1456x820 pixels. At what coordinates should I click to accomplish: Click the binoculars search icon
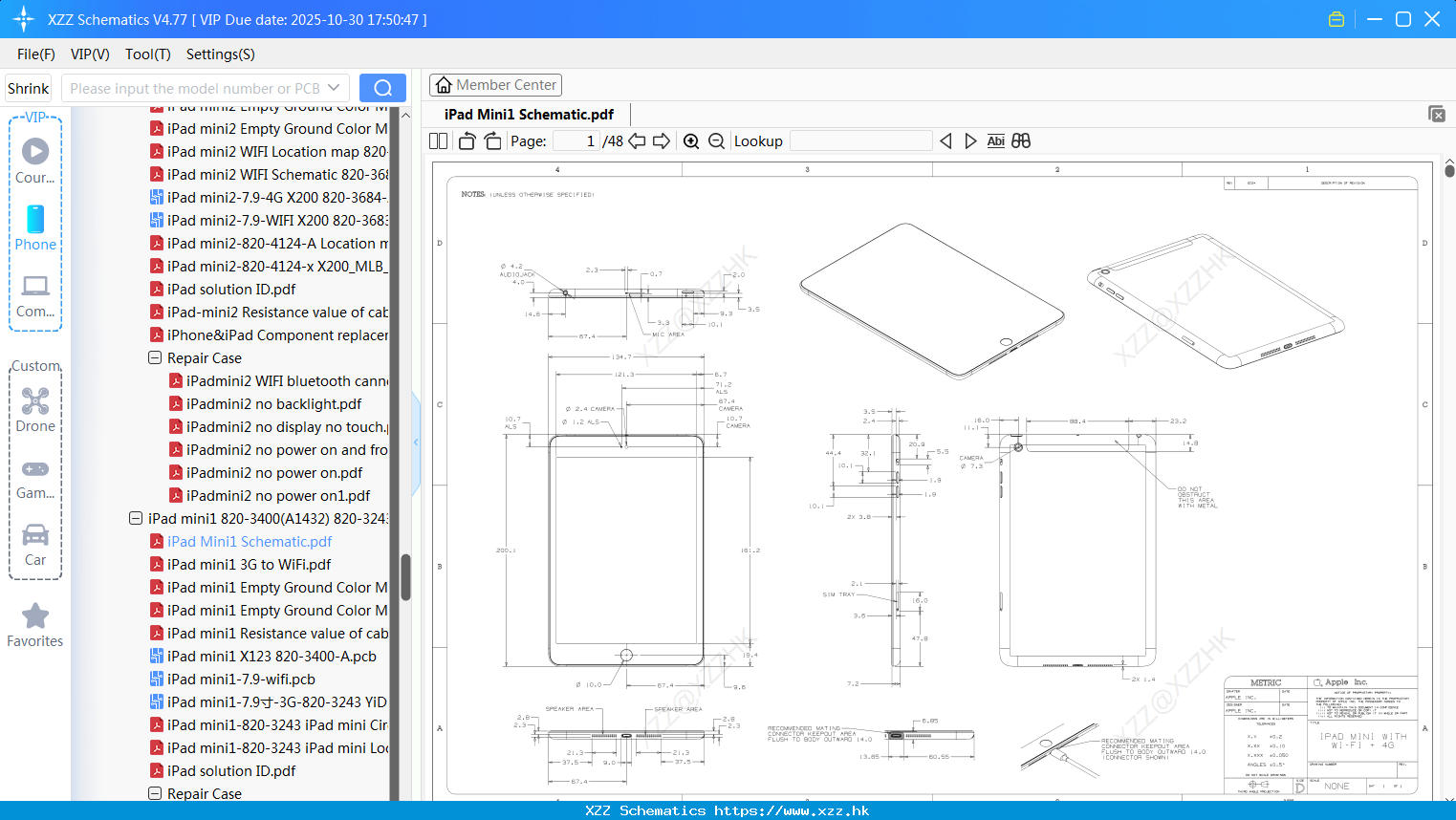click(1021, 141)
